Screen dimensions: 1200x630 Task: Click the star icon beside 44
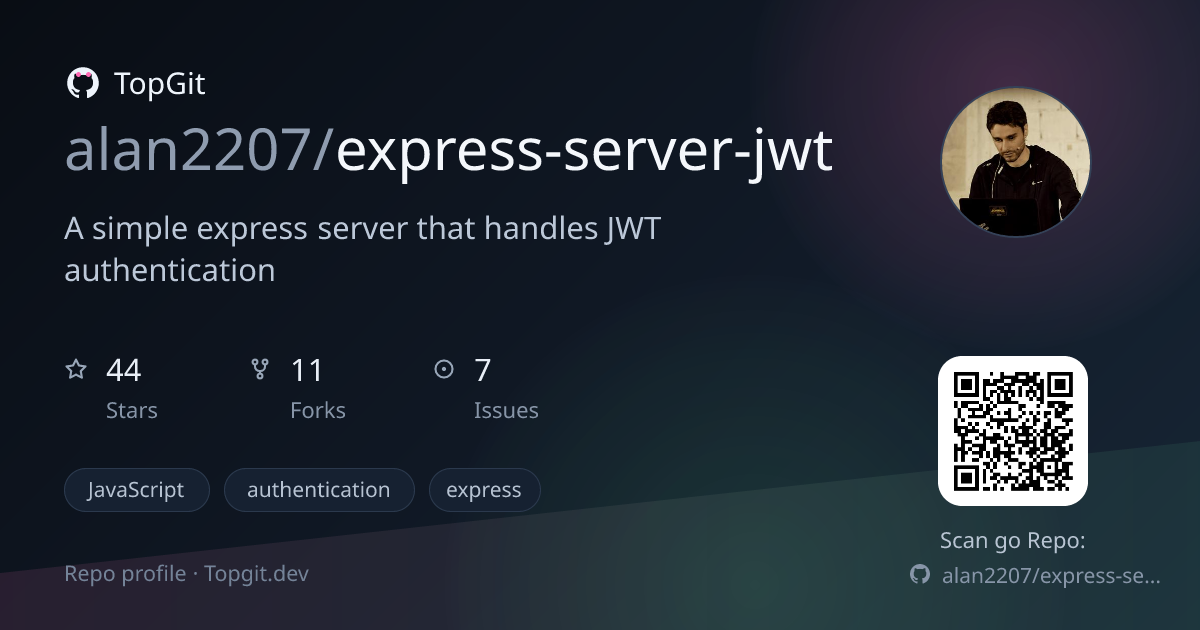pyautogui.click(x=76, y=370)
